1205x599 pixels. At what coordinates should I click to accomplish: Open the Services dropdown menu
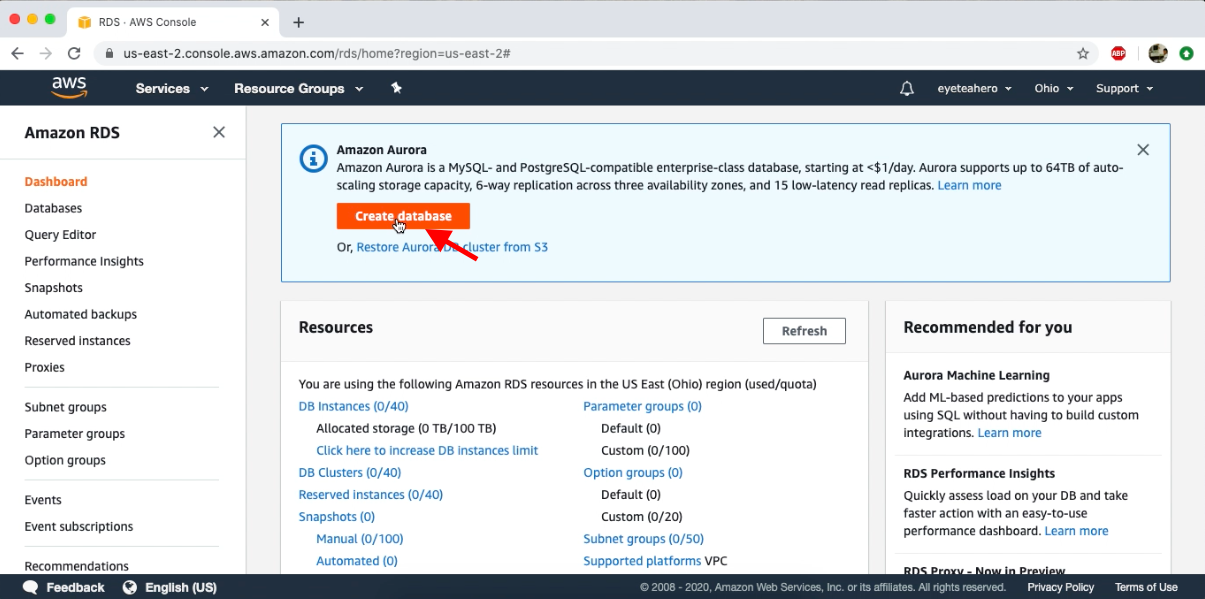pyautogui.click(x=172, y=88)
